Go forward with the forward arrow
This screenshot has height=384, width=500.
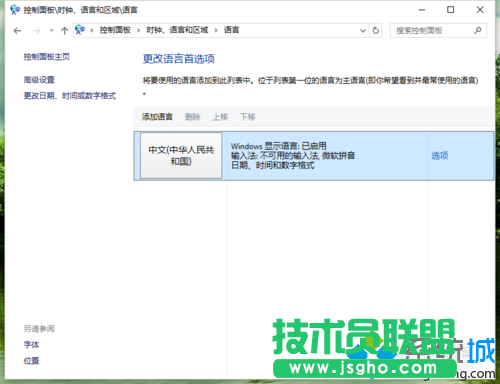[36, 31]
